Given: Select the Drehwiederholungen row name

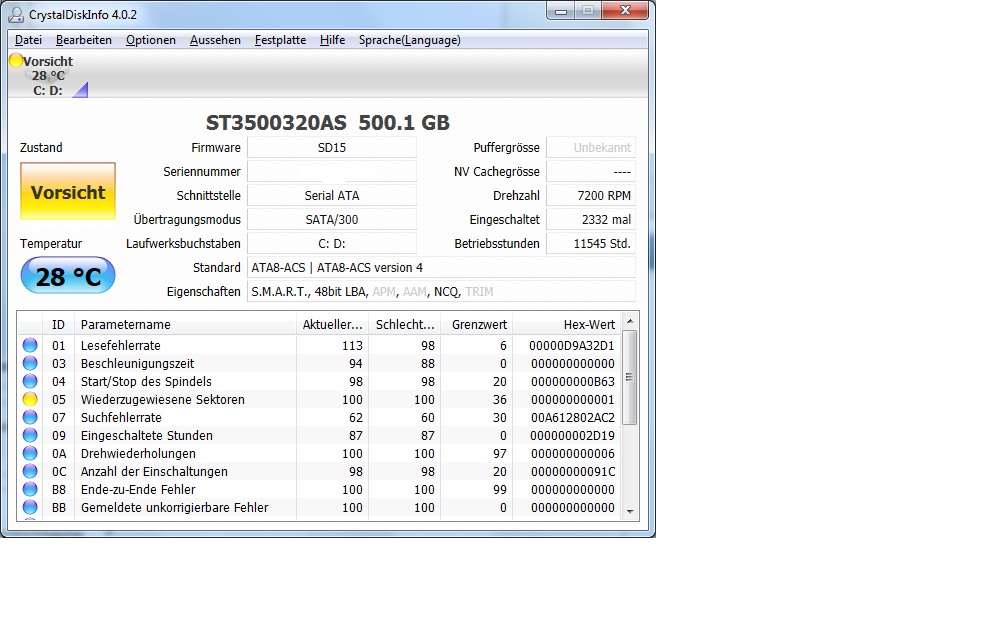Looking at the screenshot, I should coord(138,453).
